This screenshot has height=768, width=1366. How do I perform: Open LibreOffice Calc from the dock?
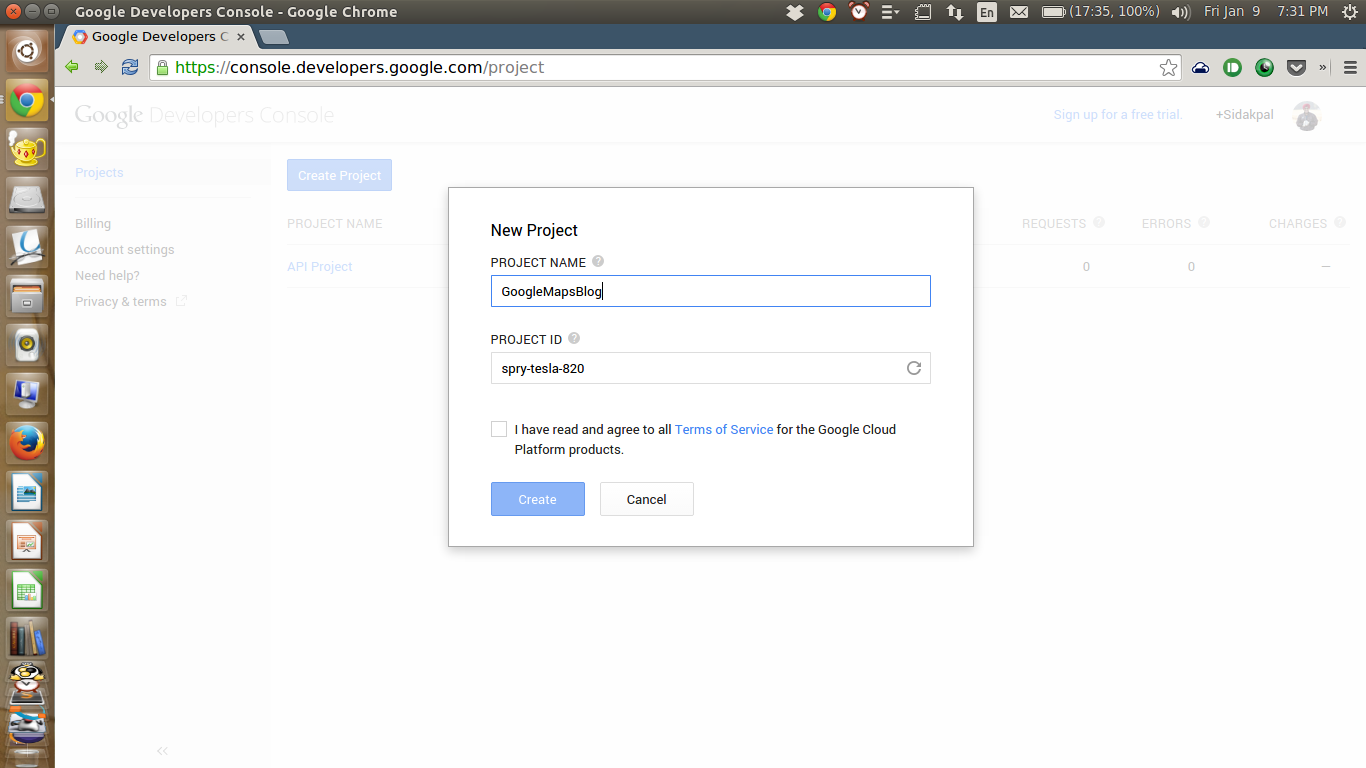pyautogui.click(x=27, y=591)
